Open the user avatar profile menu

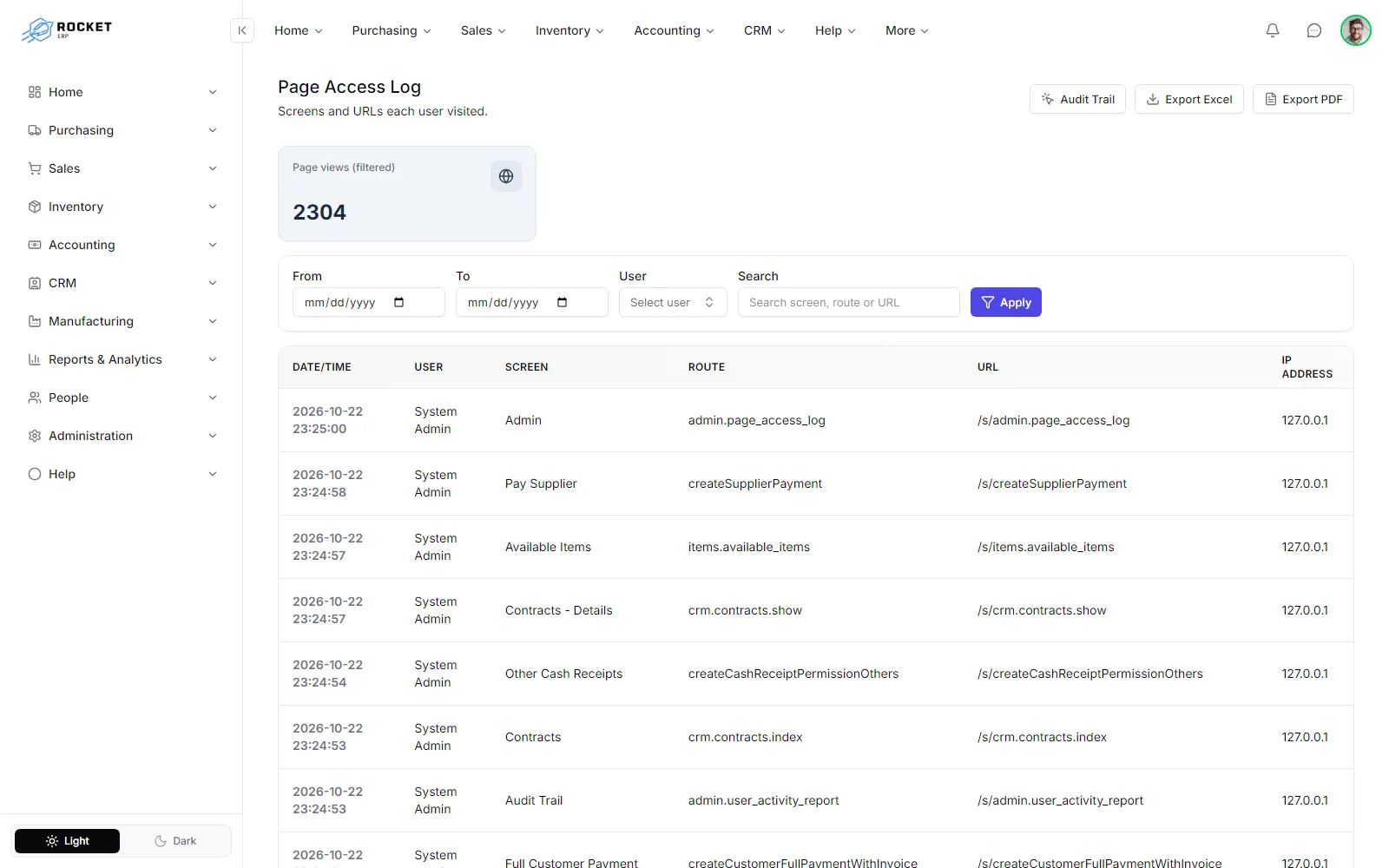click(x=1355, y=30)
